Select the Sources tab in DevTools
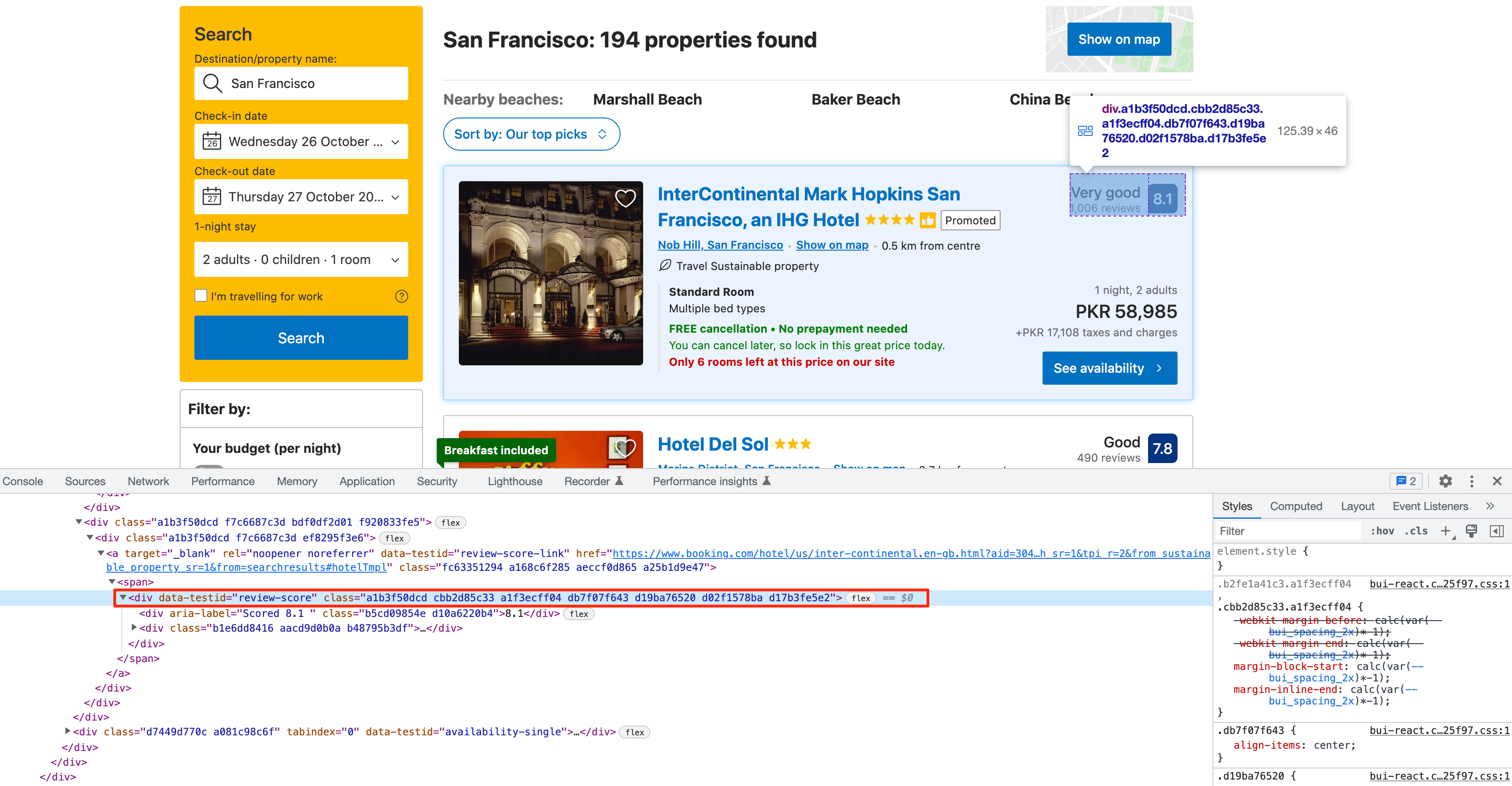The width and height of the screenshot is (1512, 786). (84, 481)
